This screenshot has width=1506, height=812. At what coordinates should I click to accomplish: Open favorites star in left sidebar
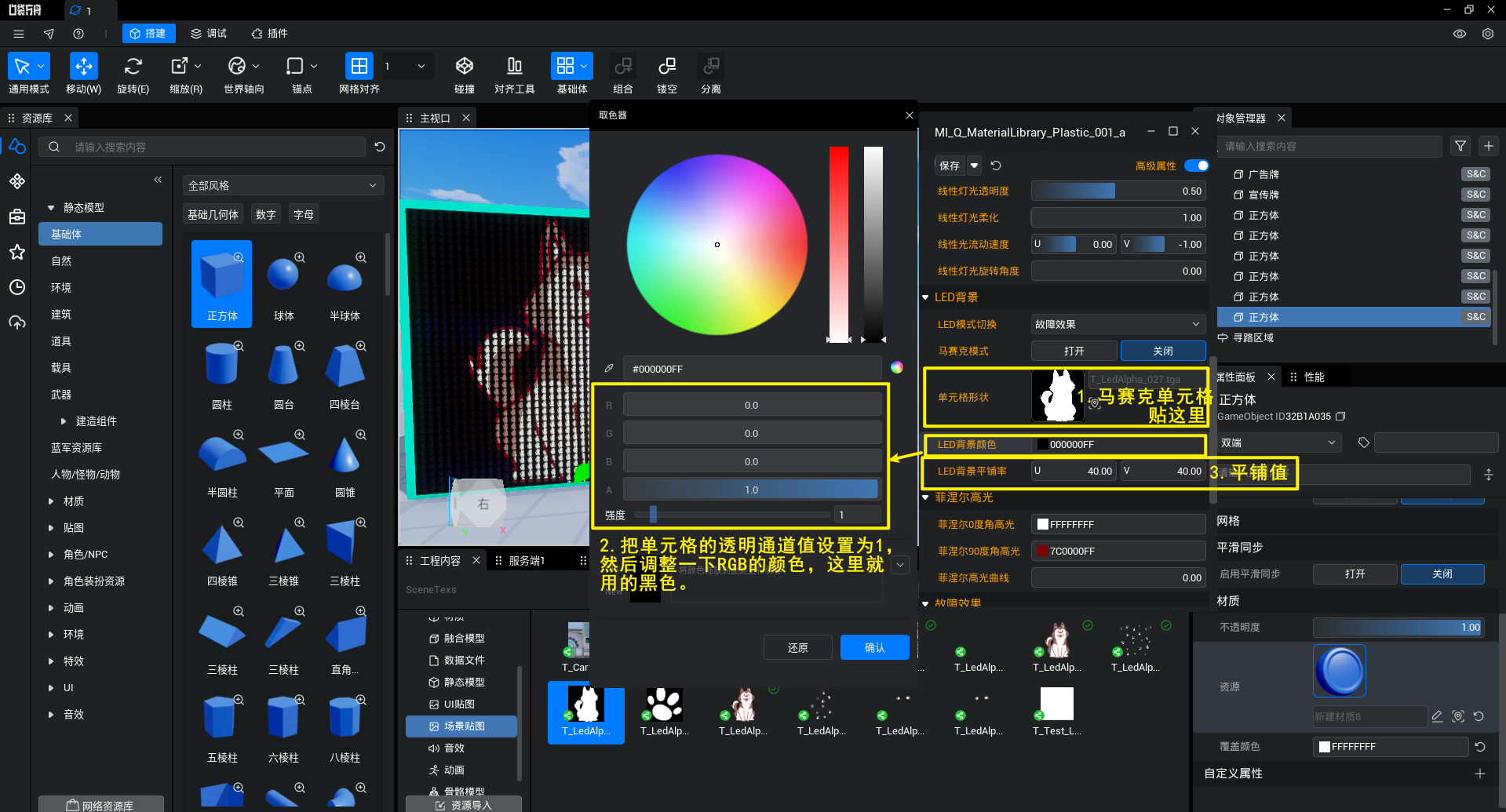click(x=17, y=252)
